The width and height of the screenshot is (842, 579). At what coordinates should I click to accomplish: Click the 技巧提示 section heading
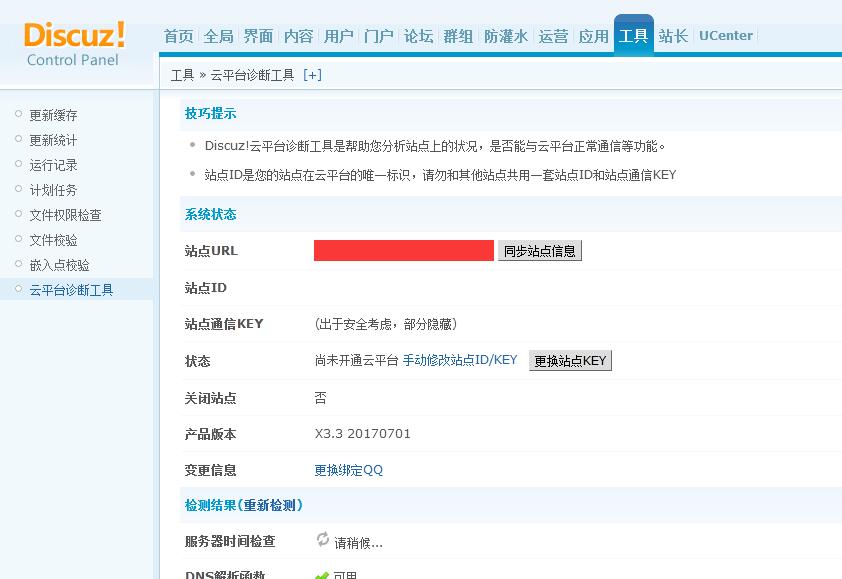tap(210, 113)
